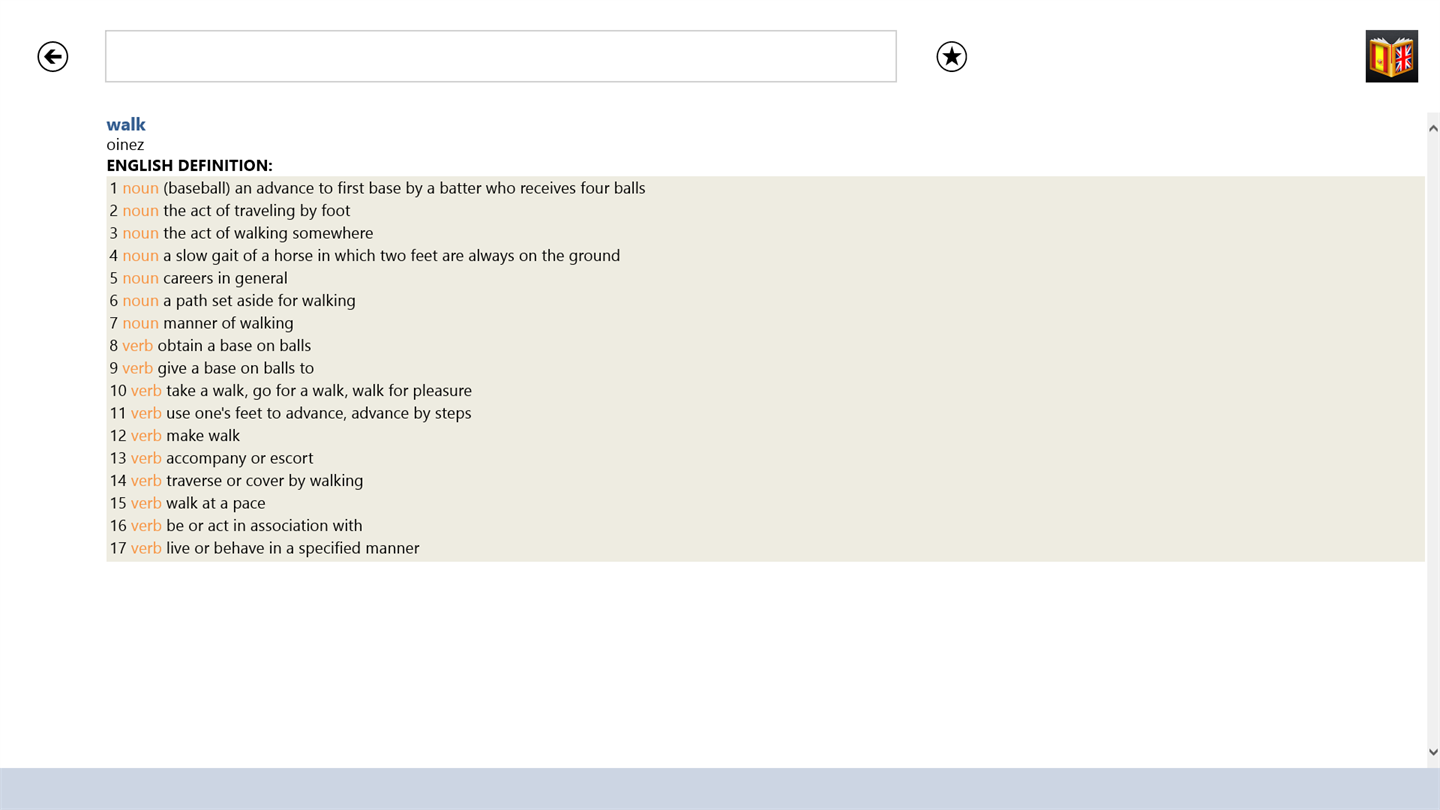This screenshot has height=810, width=1440.
Task: Select the "accompany or escort" definition
Action: (x=239, y=458)
